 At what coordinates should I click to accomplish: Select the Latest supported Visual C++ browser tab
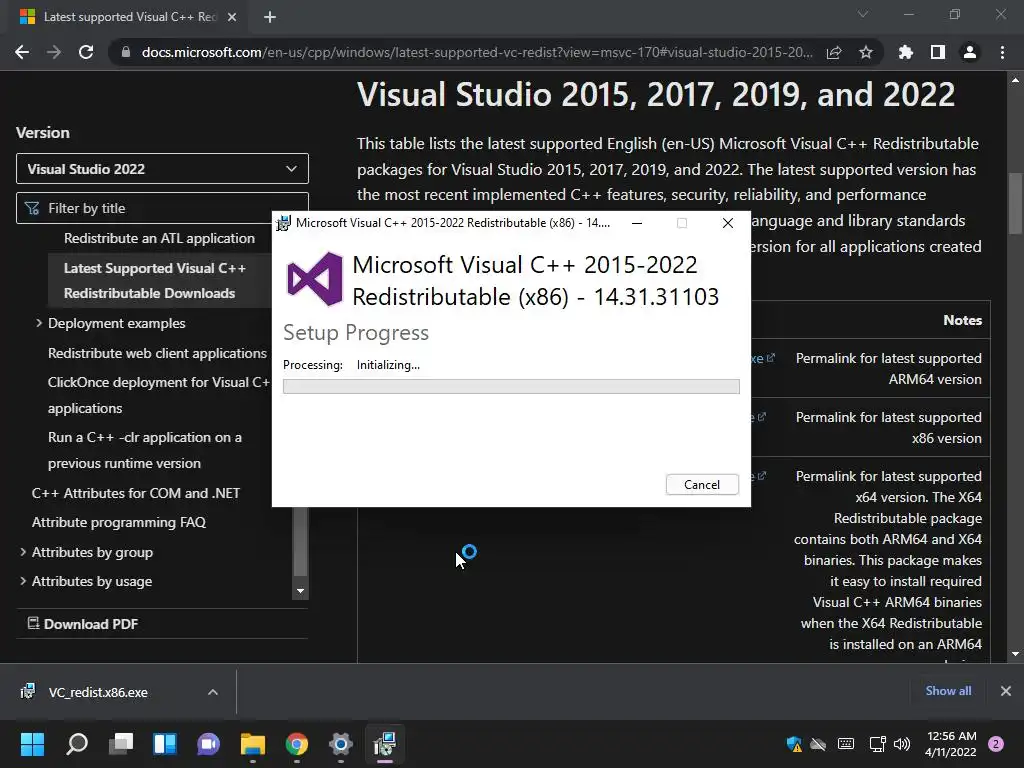128,17
